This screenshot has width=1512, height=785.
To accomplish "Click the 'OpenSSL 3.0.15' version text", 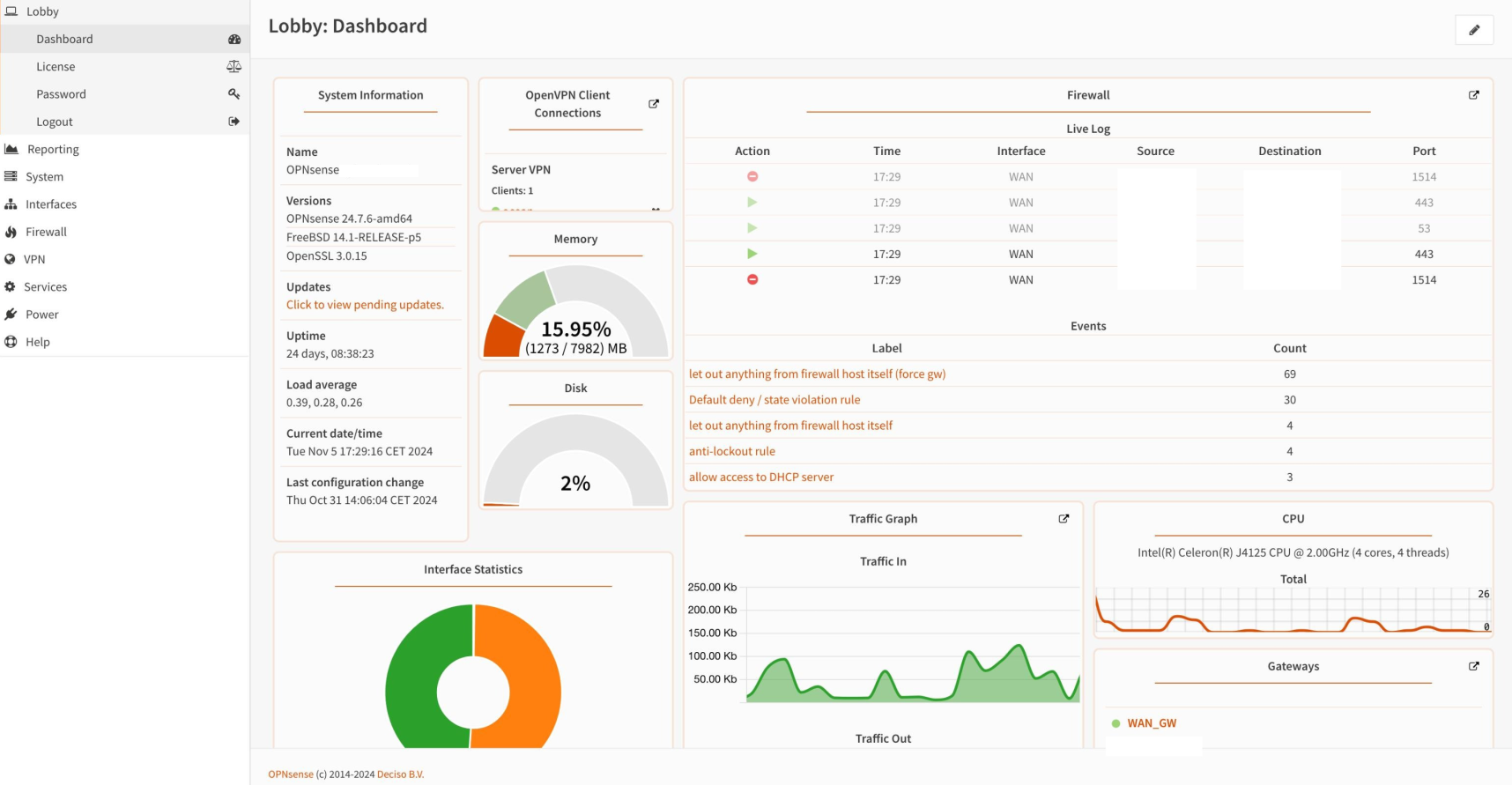I will tap(326, 255).
